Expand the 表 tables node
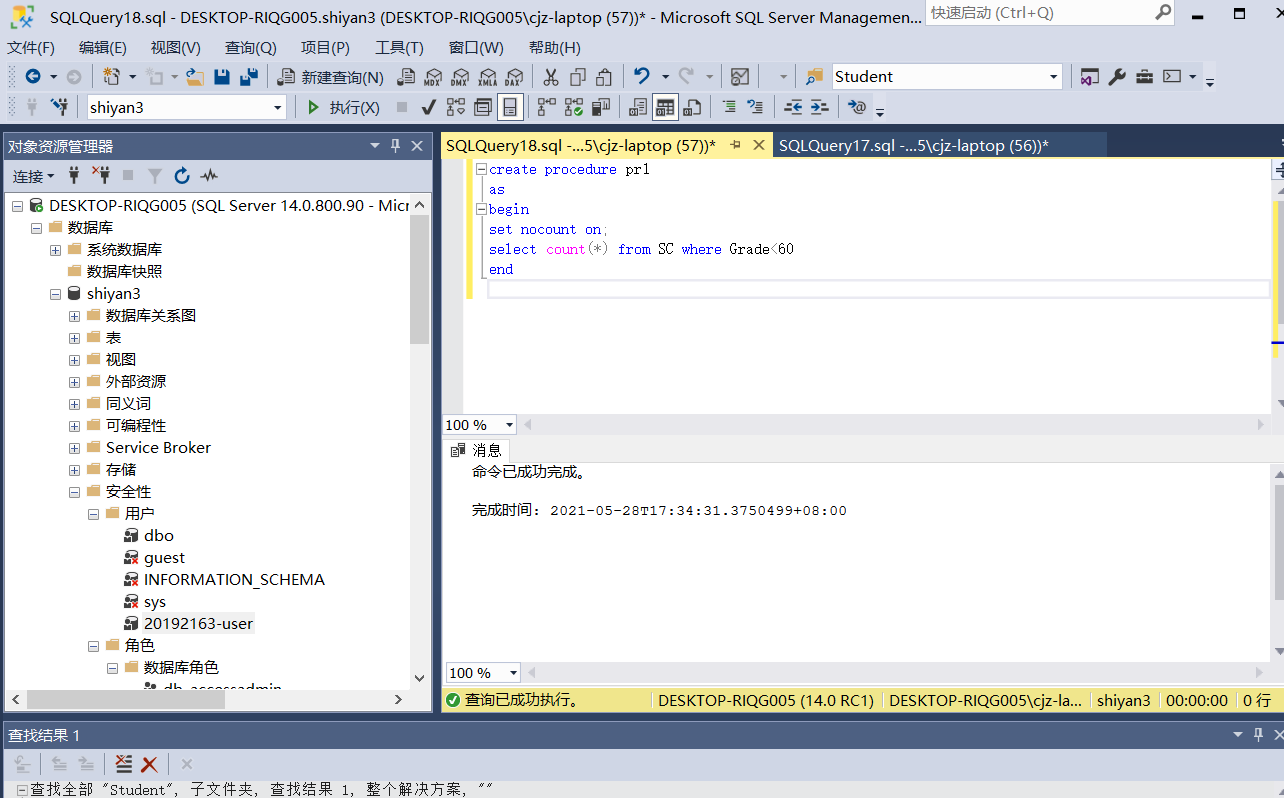The height and width of the screenshot is (798, 1284). pos(74,338)
